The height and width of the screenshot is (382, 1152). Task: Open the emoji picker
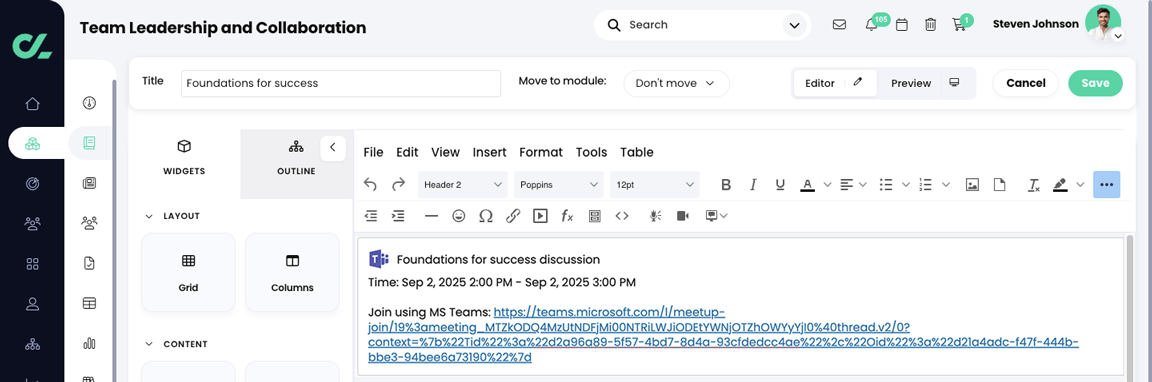coord(458,216)
